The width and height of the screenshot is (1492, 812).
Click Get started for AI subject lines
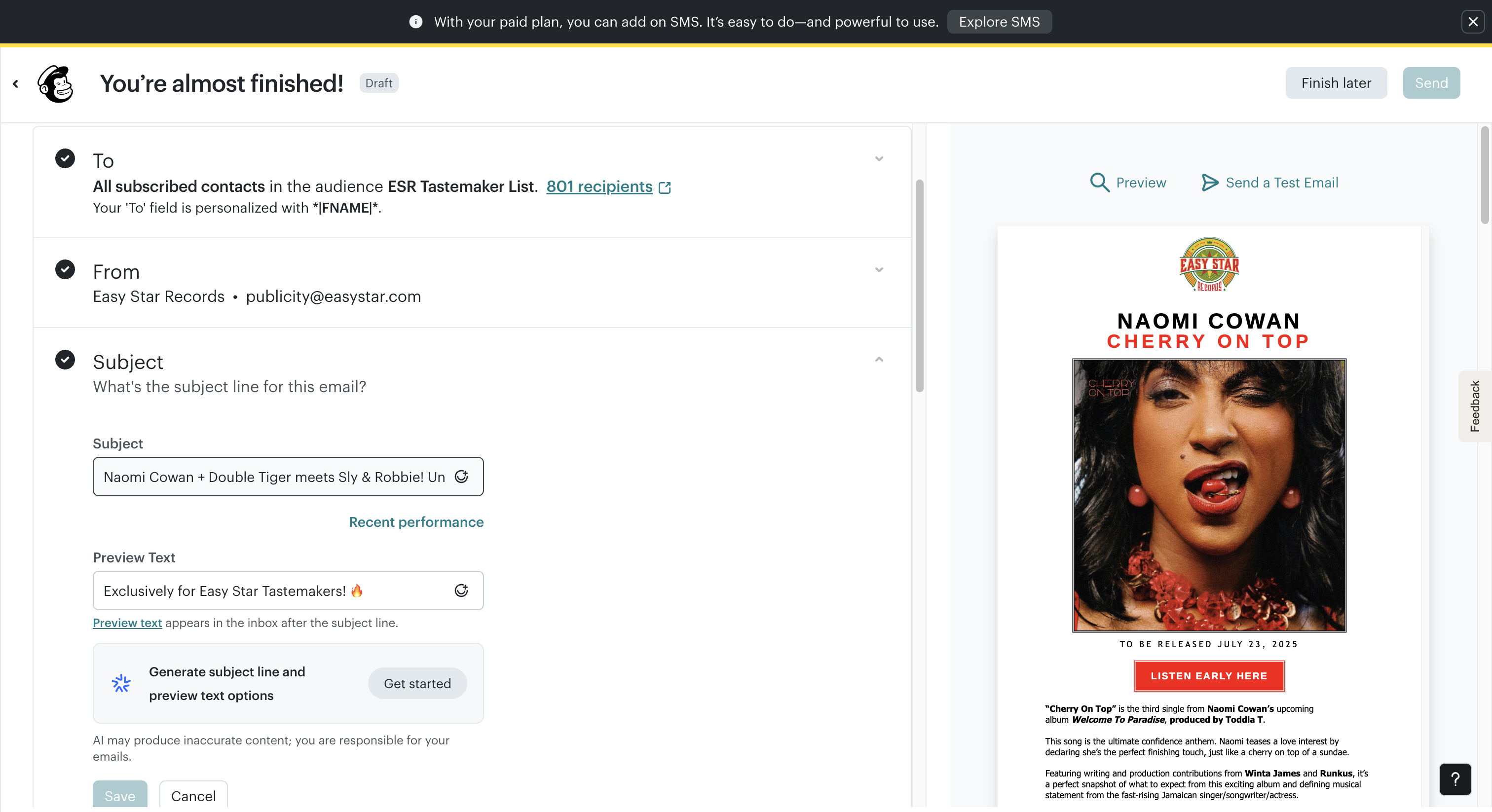[417, 683]
